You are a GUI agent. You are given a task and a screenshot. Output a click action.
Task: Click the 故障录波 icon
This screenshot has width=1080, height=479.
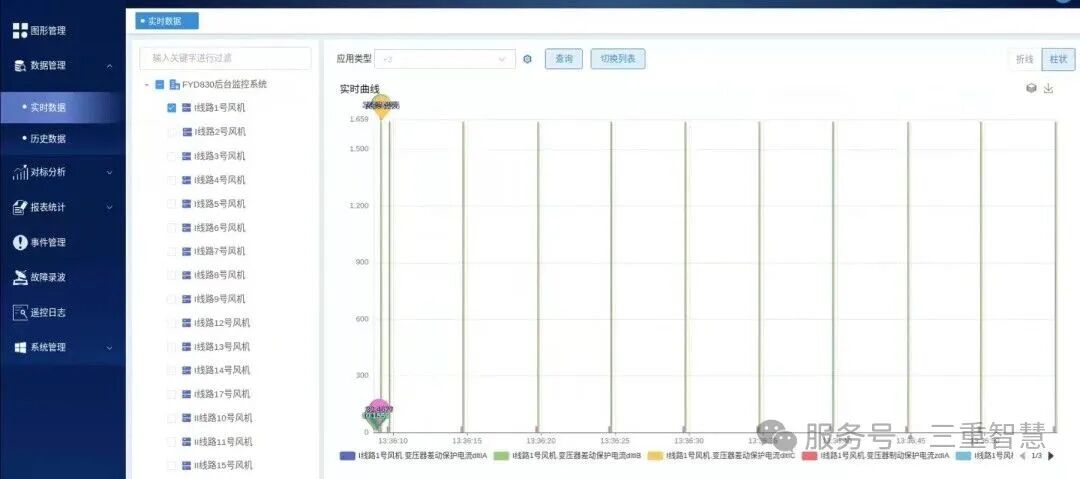20,277
